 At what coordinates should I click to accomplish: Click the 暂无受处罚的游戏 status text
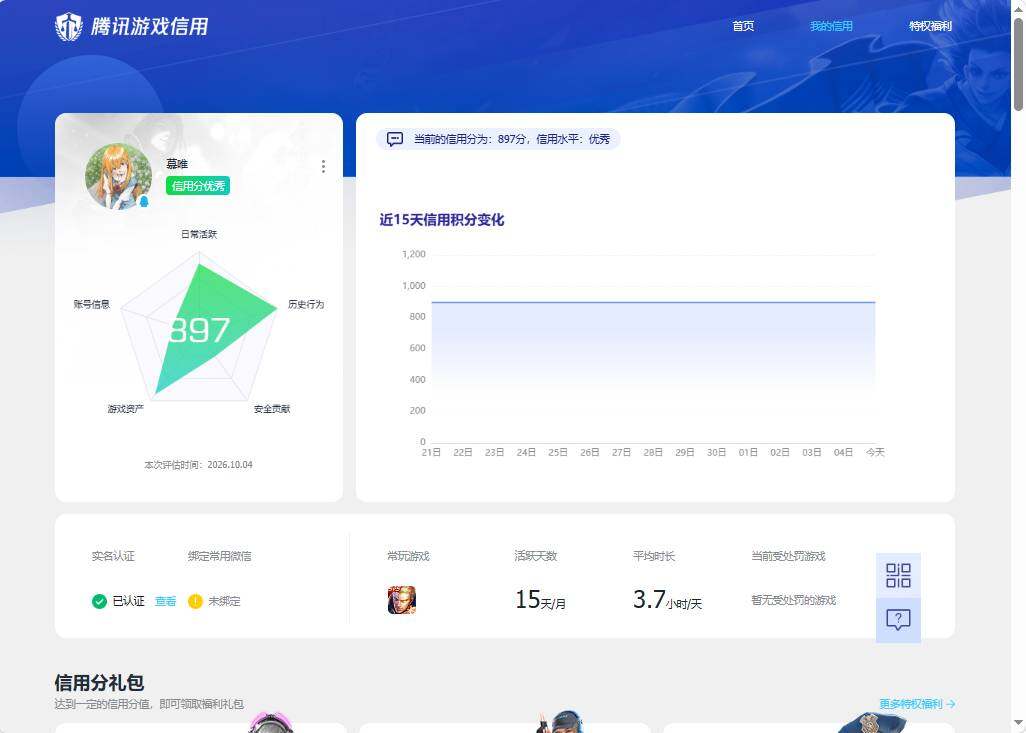794,600
